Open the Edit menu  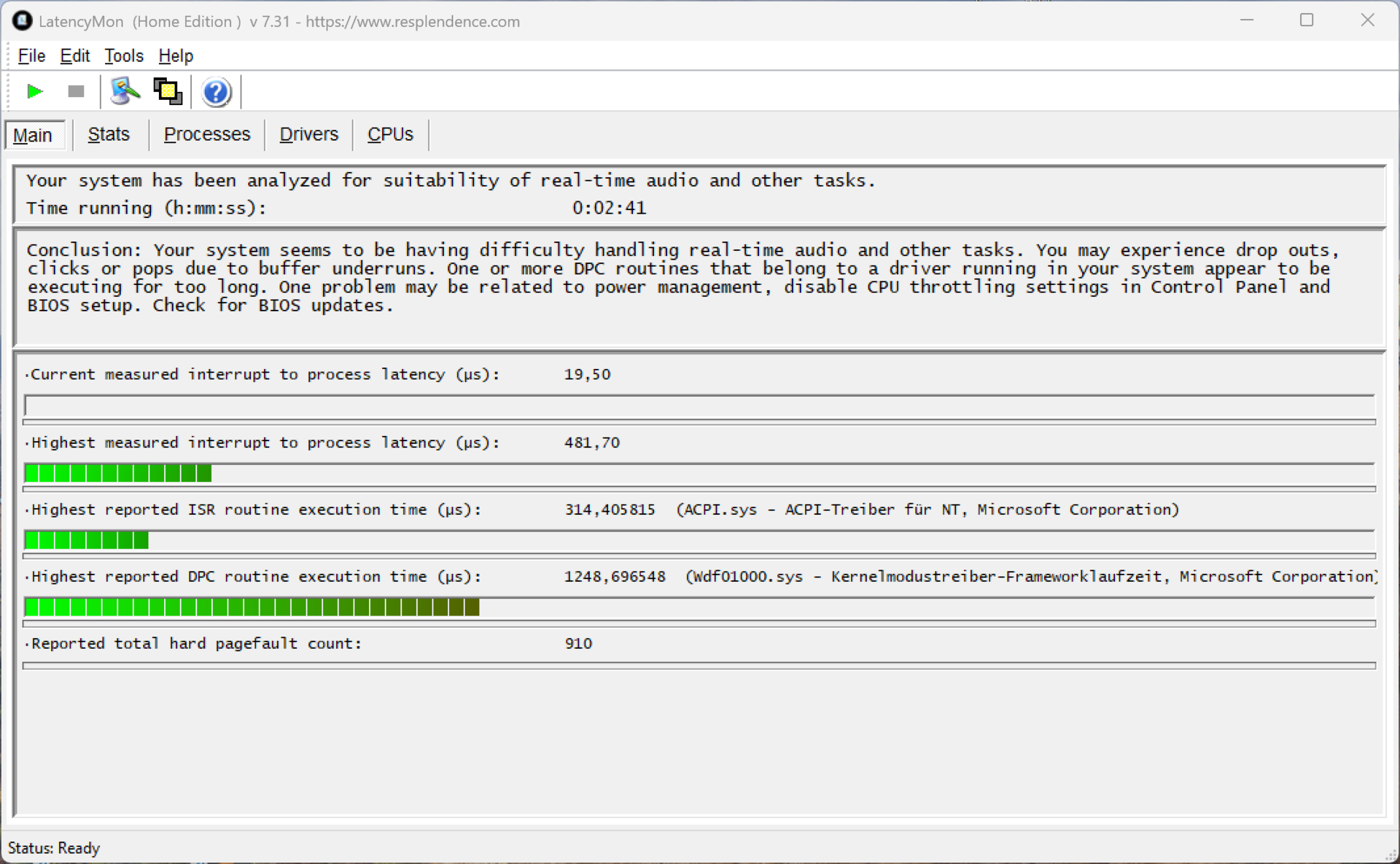pos(74,55)
